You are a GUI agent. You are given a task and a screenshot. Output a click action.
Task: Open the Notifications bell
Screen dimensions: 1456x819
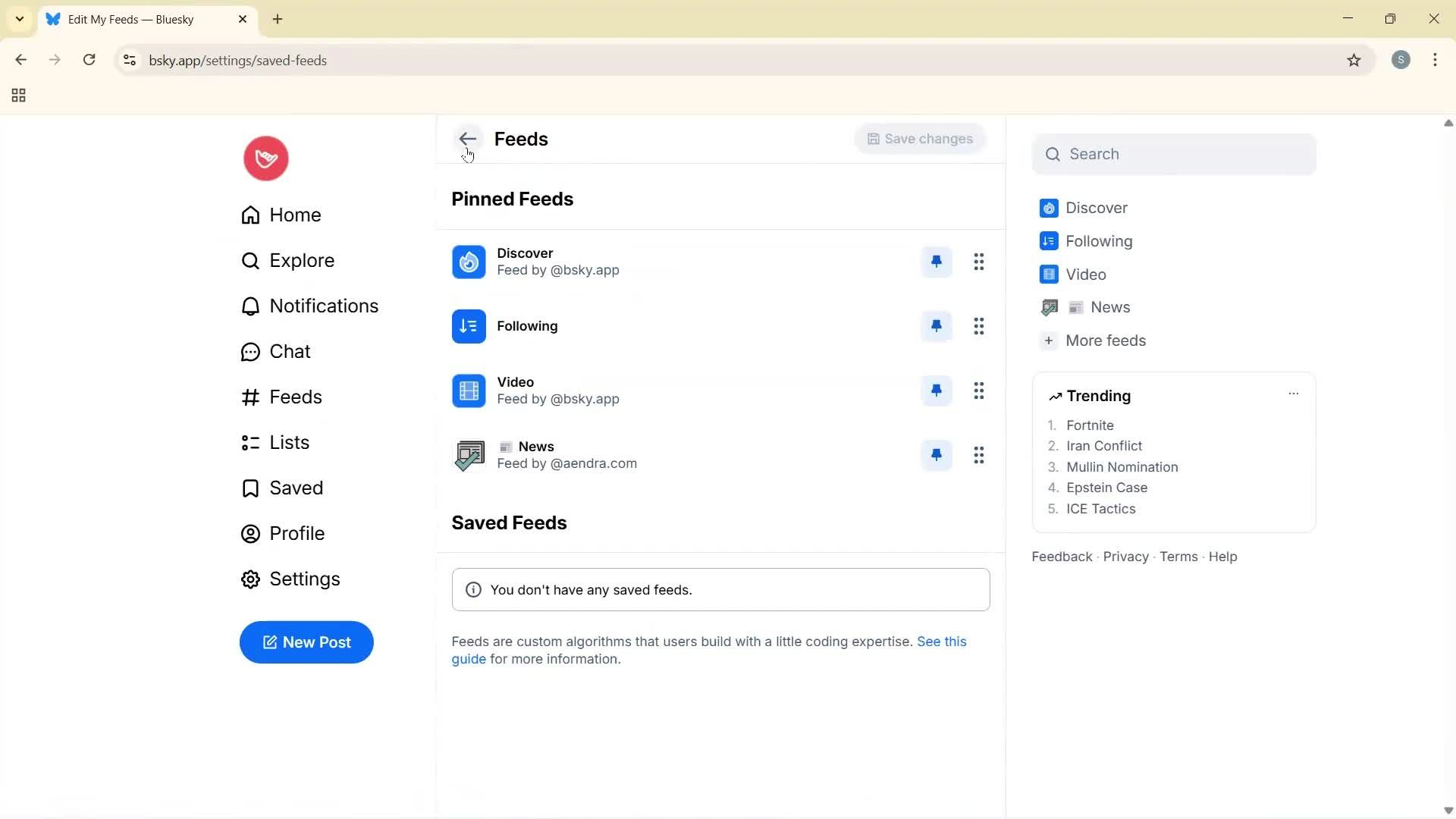point(324,306)
